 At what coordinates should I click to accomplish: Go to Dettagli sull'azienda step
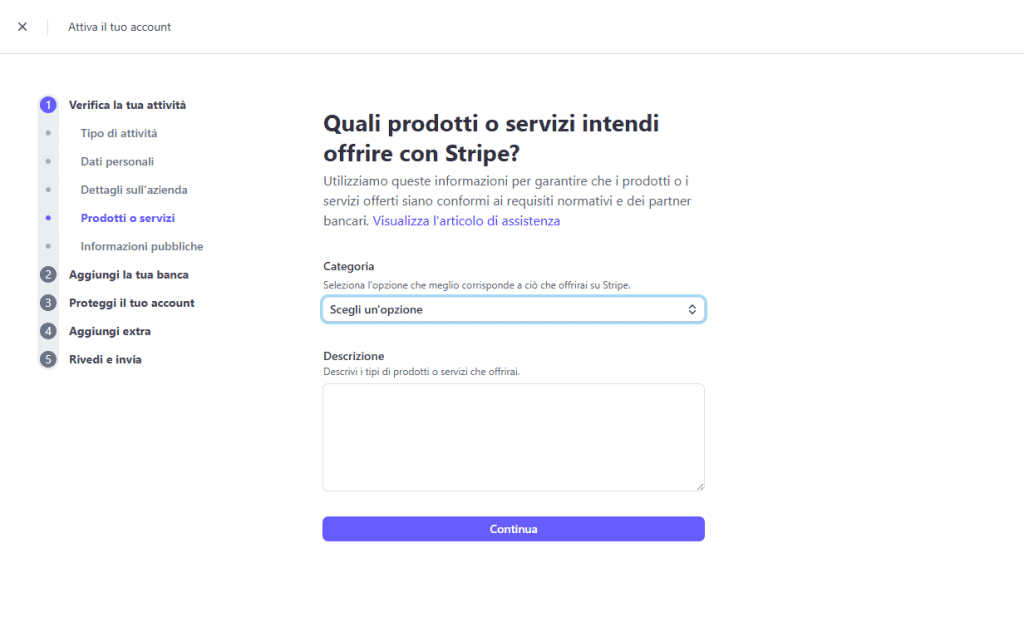pos(133,189)
